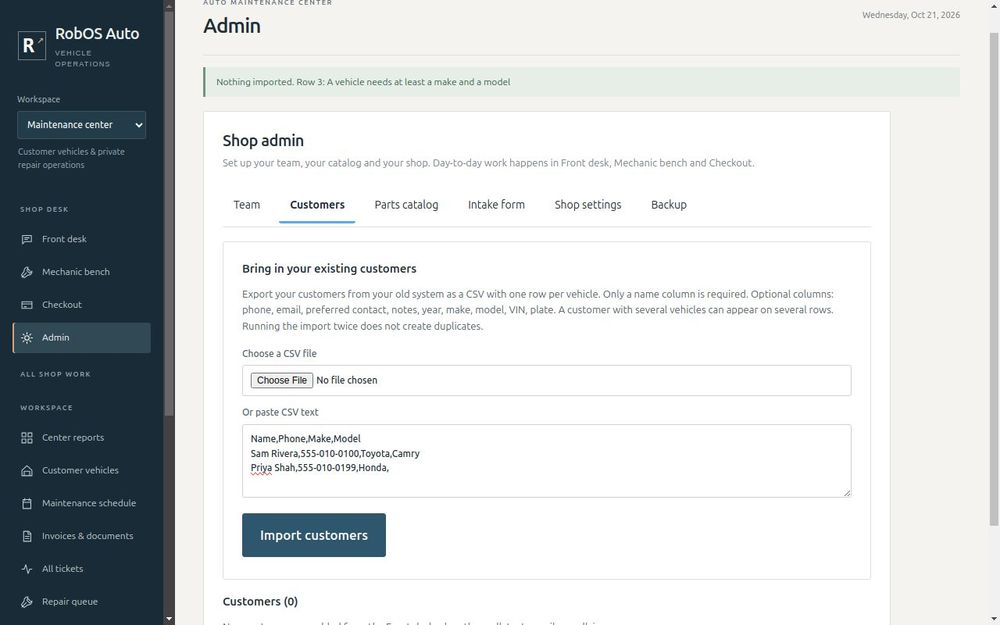
Task: Open the Shop settings tab
Action: pos(587,205)
